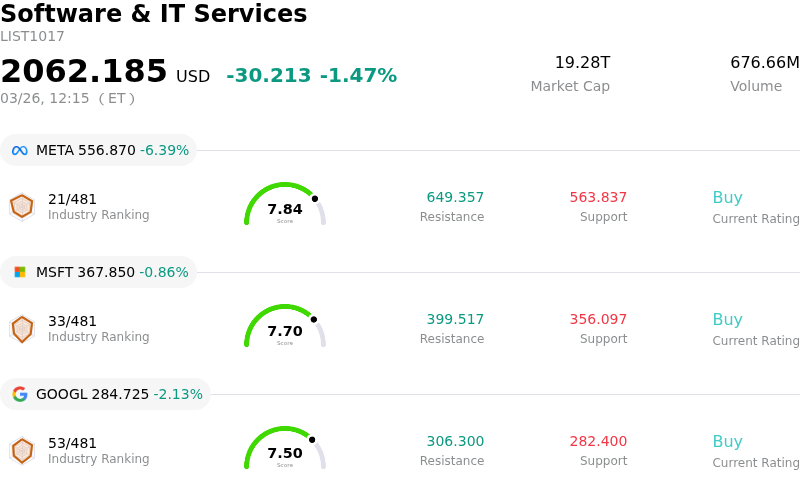Click the 19.28T Market Cap value
This screenshot has width=800, height=488.
click(582, 63)
